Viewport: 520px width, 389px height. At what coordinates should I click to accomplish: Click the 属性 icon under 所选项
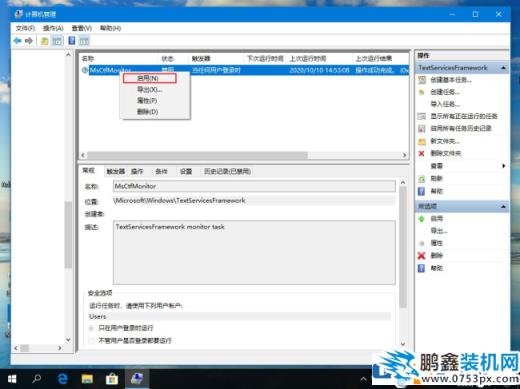pyautogui.click(x=422, y=243)
